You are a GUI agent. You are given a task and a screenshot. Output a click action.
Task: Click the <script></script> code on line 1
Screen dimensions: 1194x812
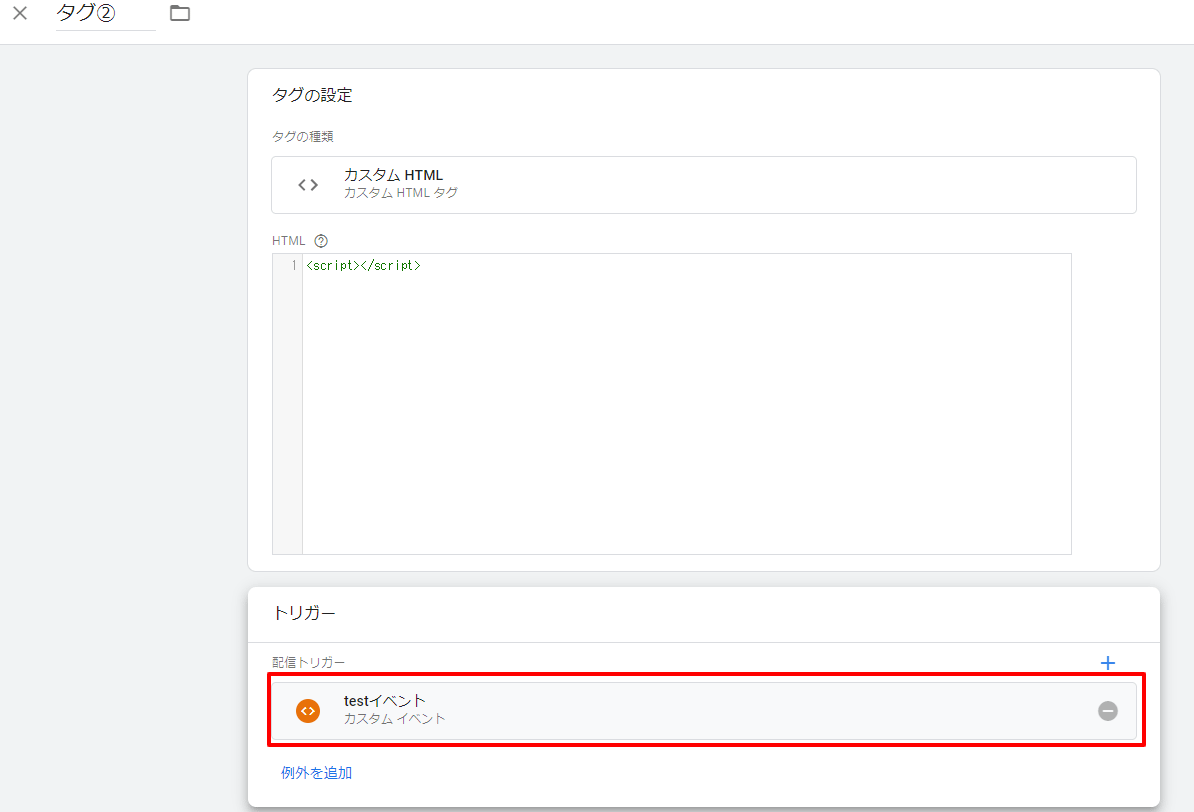[x=363, y=266]
